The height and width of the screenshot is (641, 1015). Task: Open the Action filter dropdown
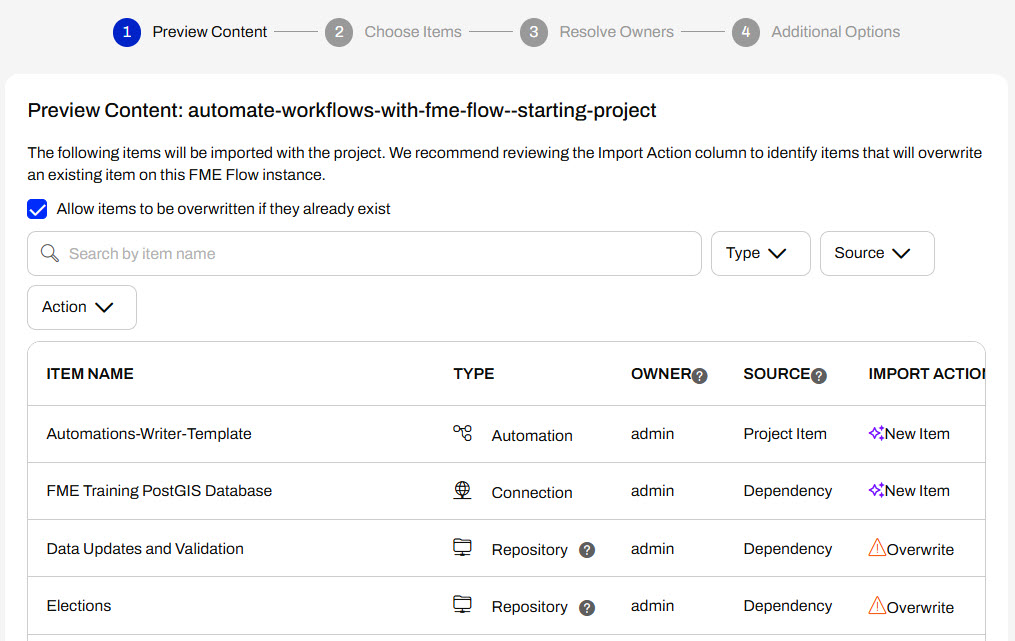81,307
